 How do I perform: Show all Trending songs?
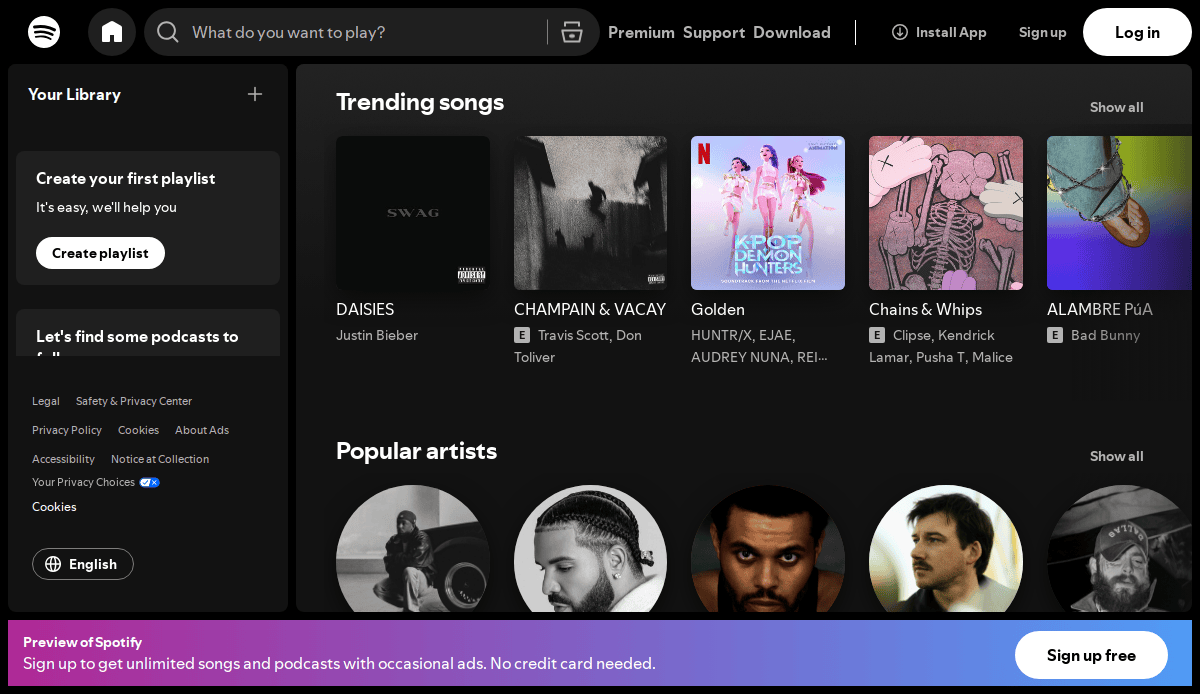coord(1116,107)
